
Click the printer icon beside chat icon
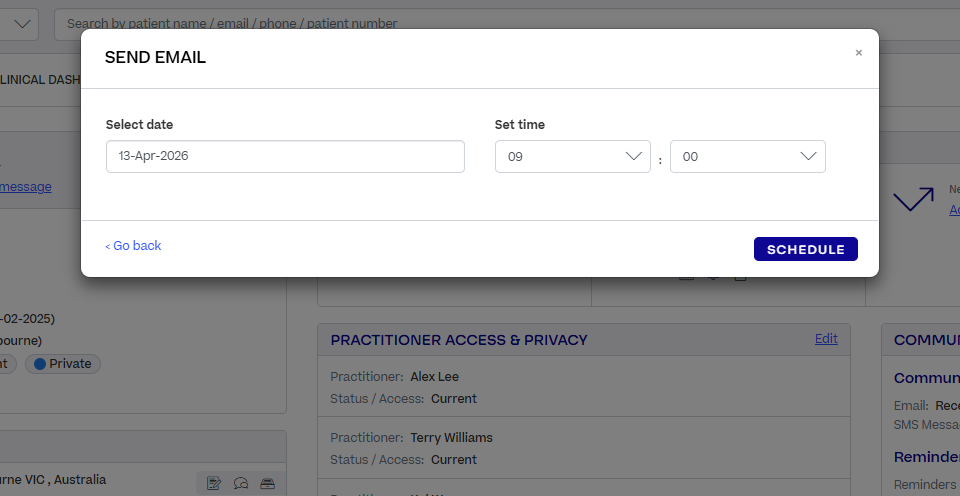tap(267, 483)
